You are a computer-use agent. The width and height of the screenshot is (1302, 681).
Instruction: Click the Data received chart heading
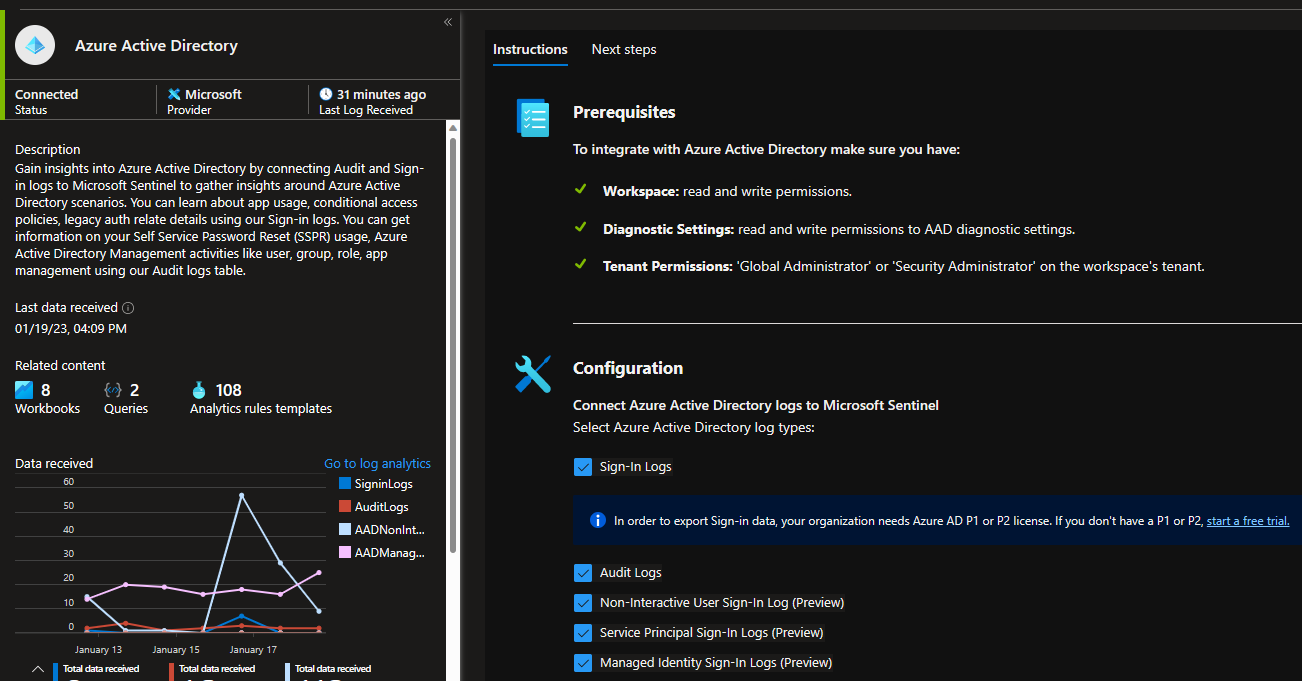tap(54, 464)
